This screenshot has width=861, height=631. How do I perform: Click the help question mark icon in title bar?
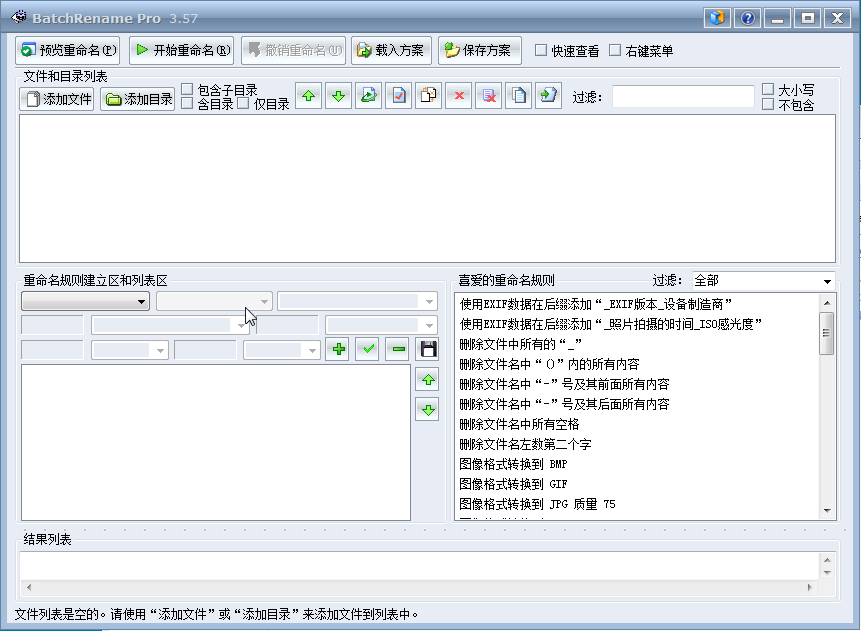(x=746, y=18)
